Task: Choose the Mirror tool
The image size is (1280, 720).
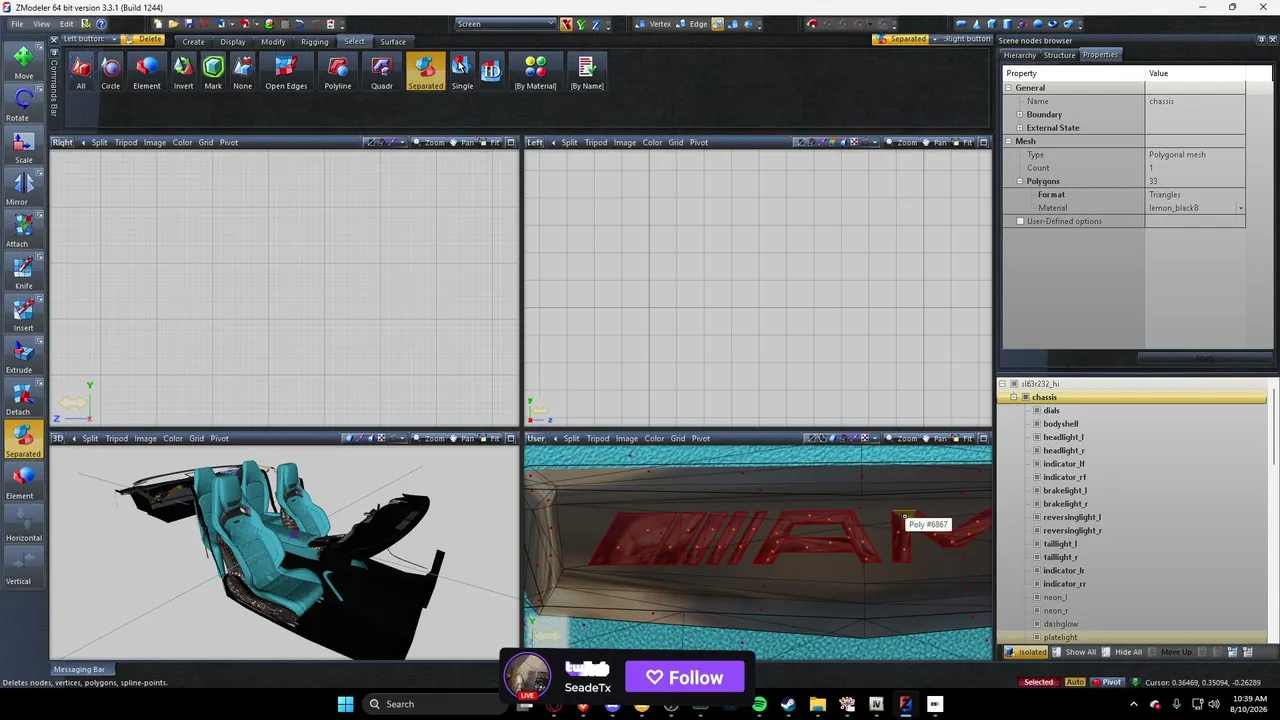Action: click(23, 188)
